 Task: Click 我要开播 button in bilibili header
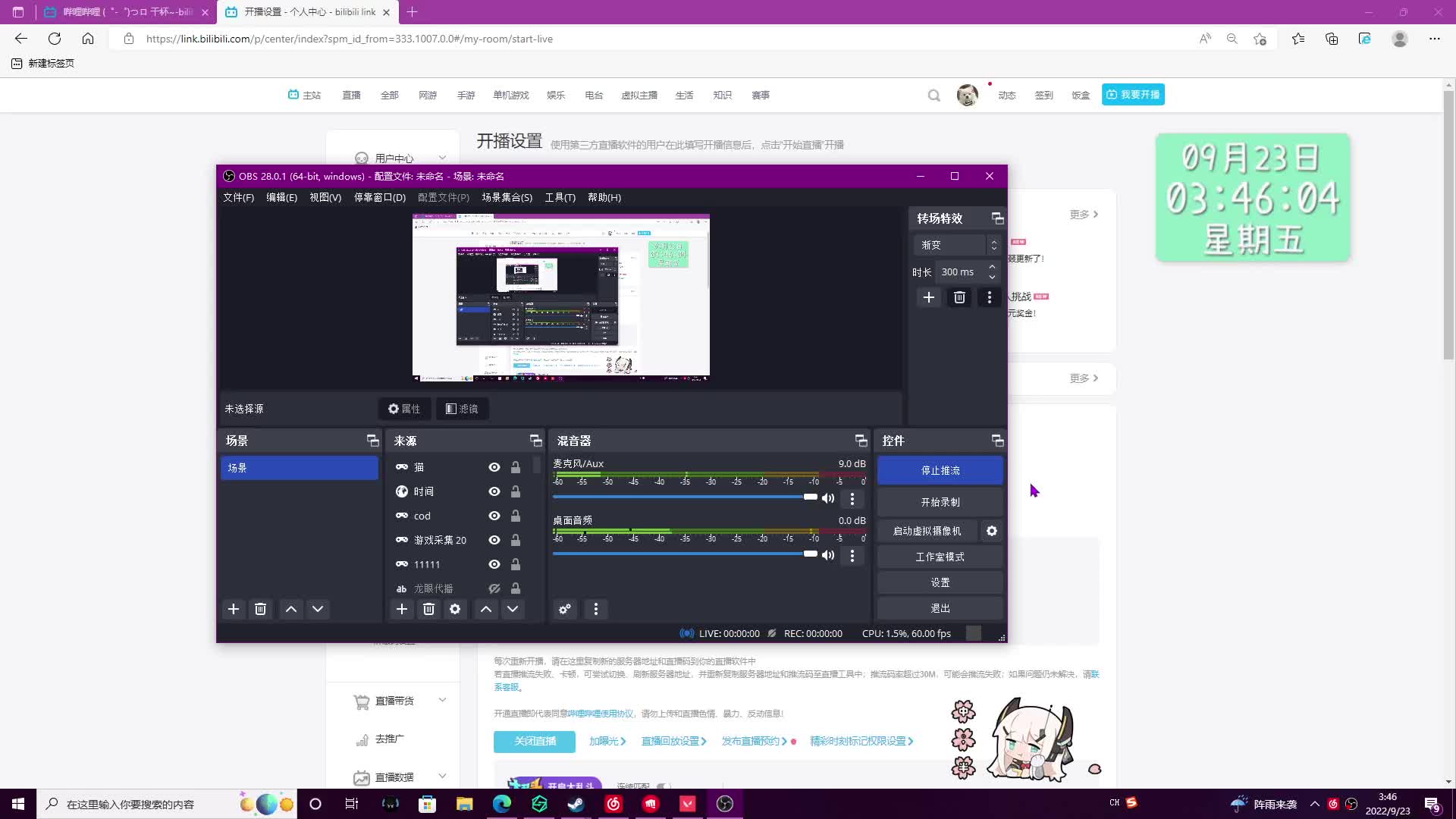1133,95
